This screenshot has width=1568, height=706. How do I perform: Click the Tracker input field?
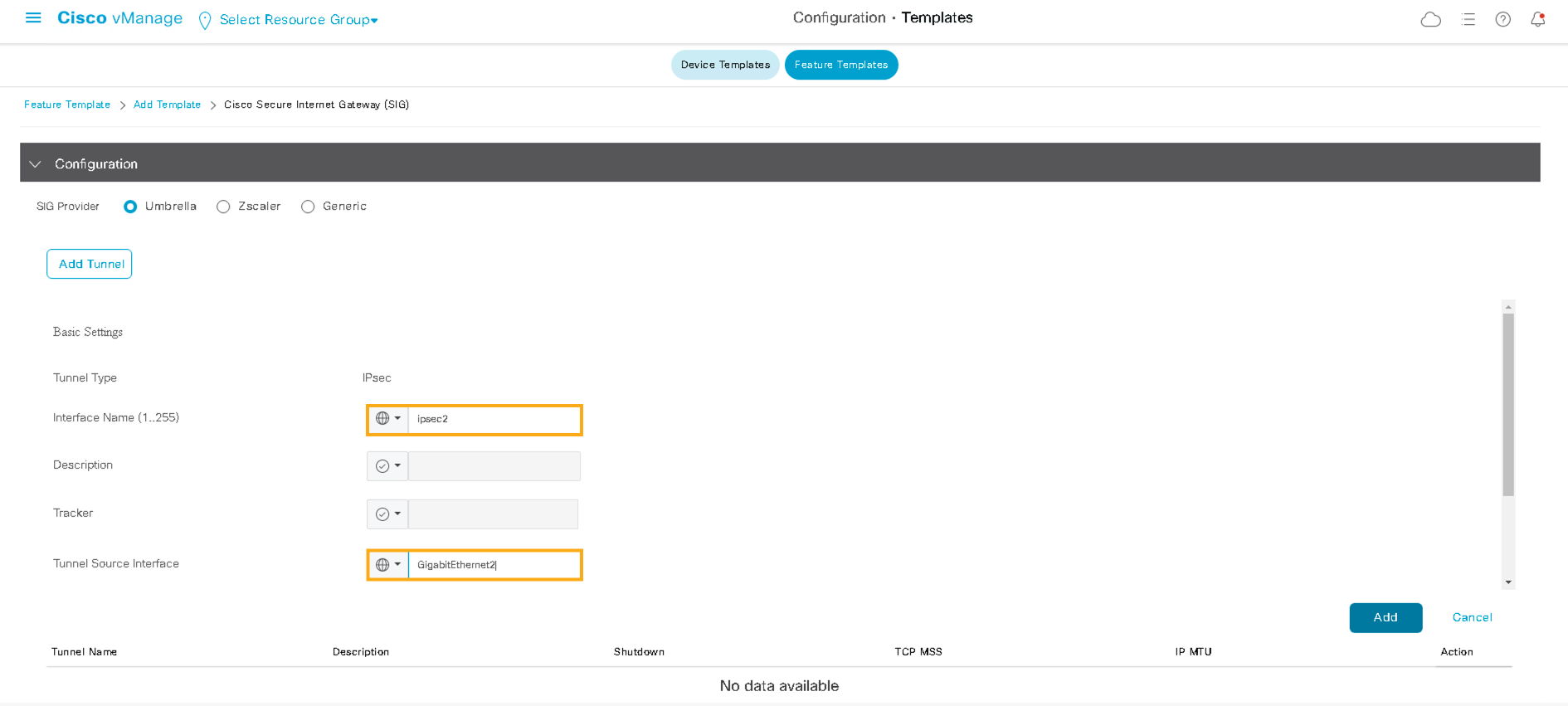494,514
